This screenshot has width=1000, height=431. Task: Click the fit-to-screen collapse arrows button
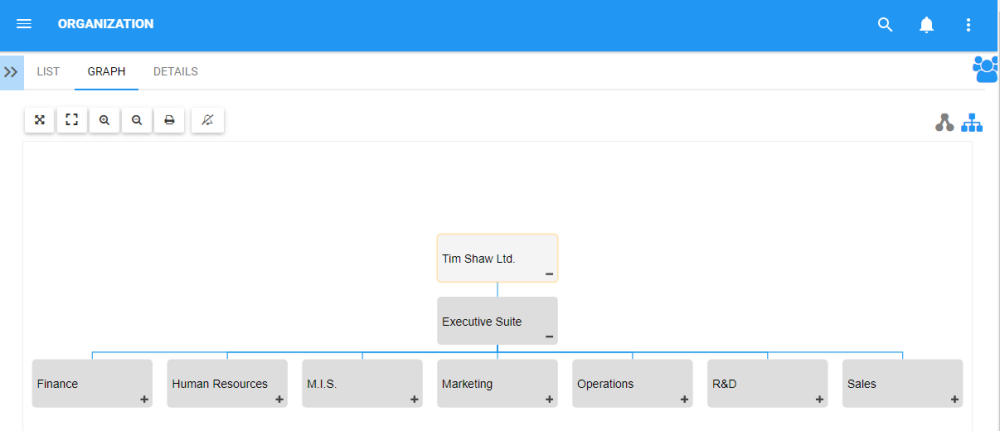click(40, 120)
